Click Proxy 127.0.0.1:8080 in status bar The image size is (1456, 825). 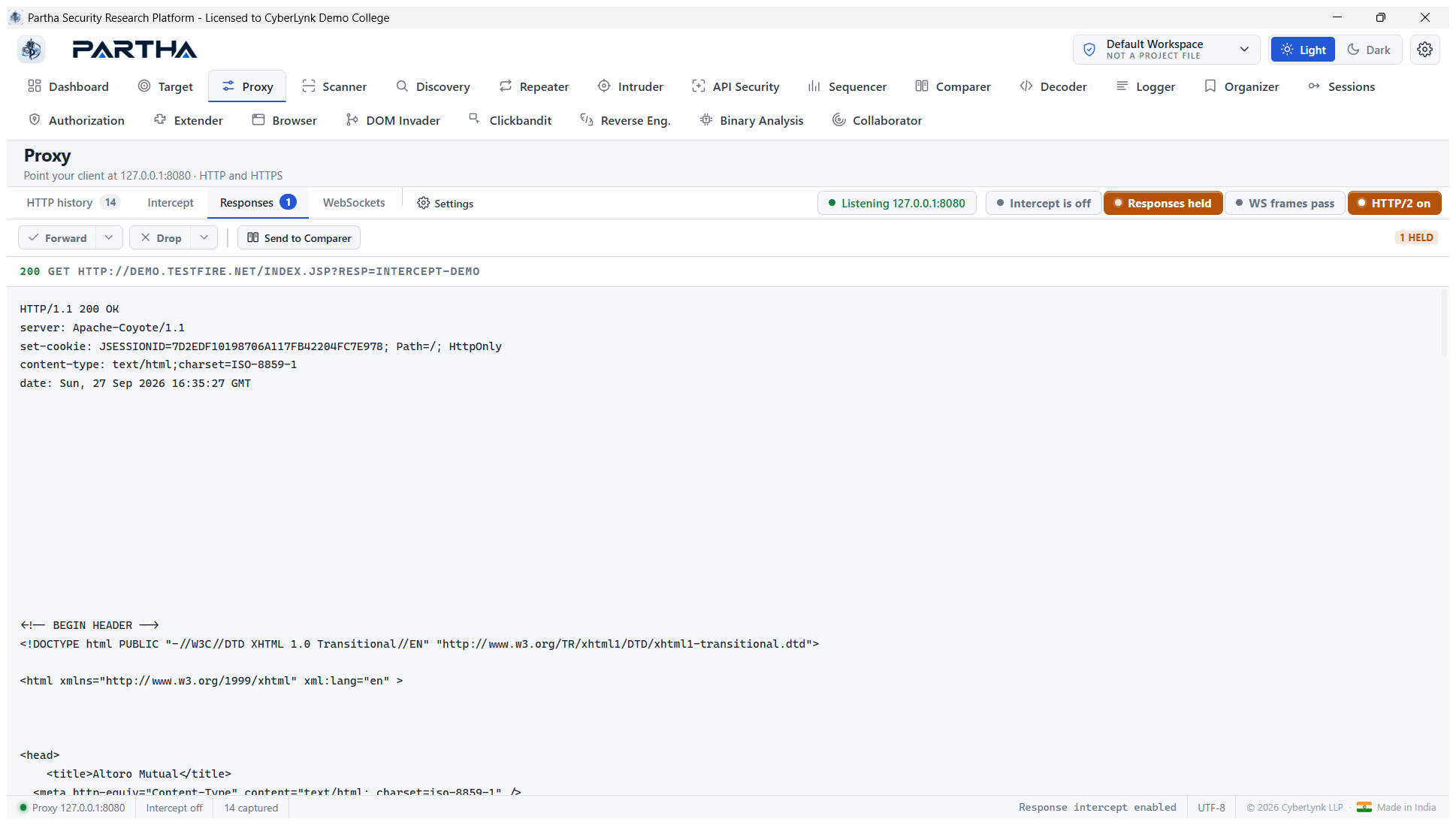pos(72,808)
